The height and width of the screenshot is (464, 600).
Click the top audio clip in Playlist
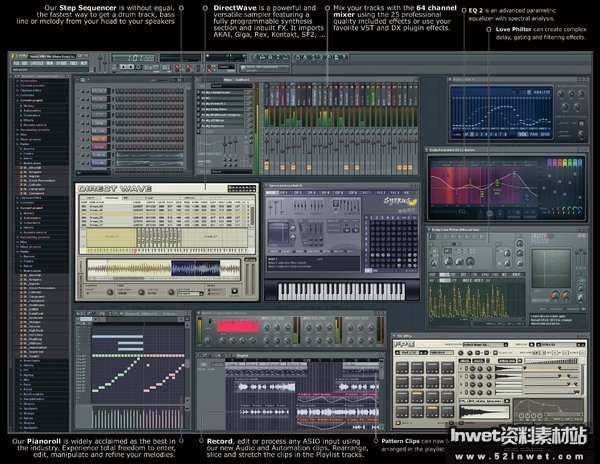[x=266, y=387]
